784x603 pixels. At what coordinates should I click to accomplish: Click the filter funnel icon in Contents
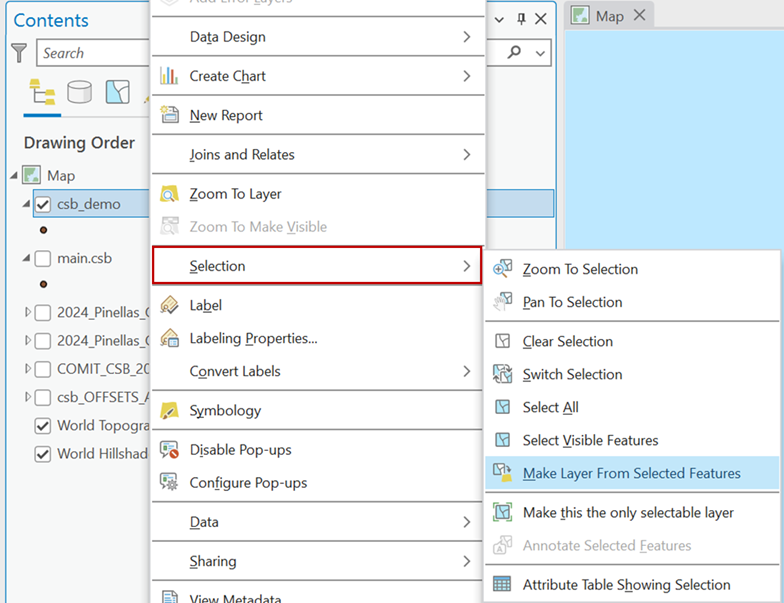(x=19, y=53)
